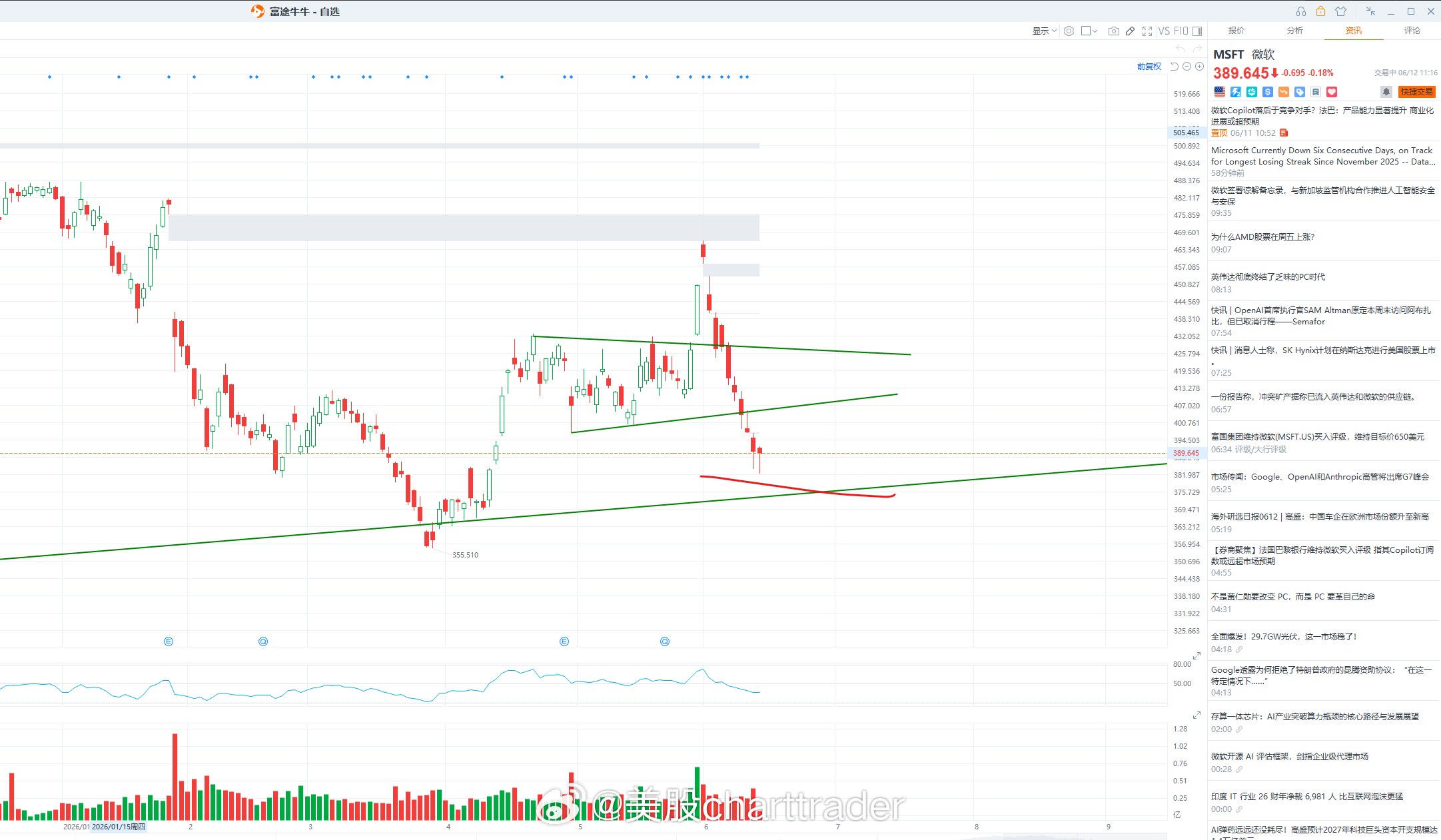Open 英伟达彻底终结了乏味的PC时代 article
1441x840 pixels.
(1268, 277)
